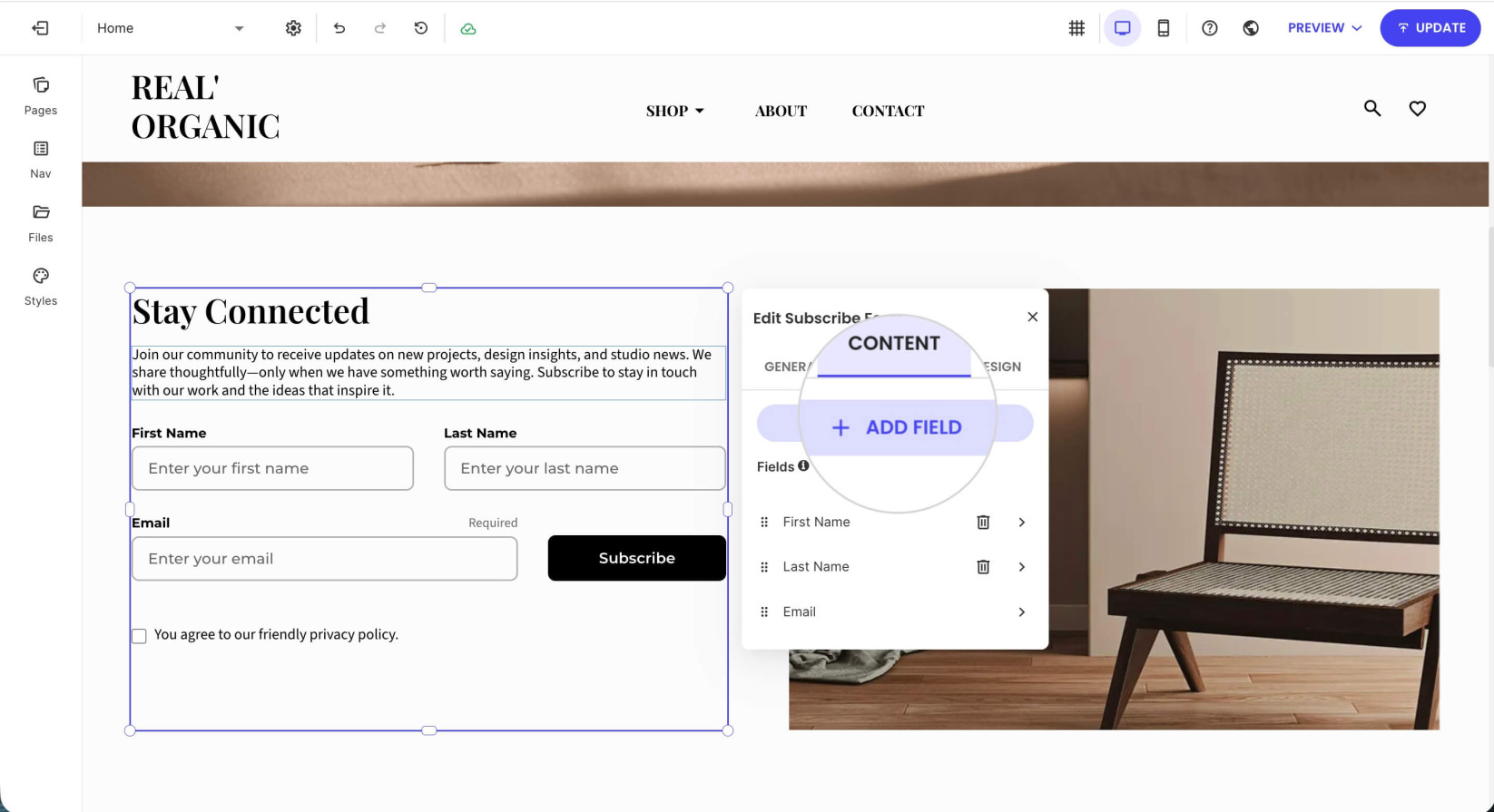Toggle the grid overlay icon
The image size is (1494, 812).
[1076, 28]
